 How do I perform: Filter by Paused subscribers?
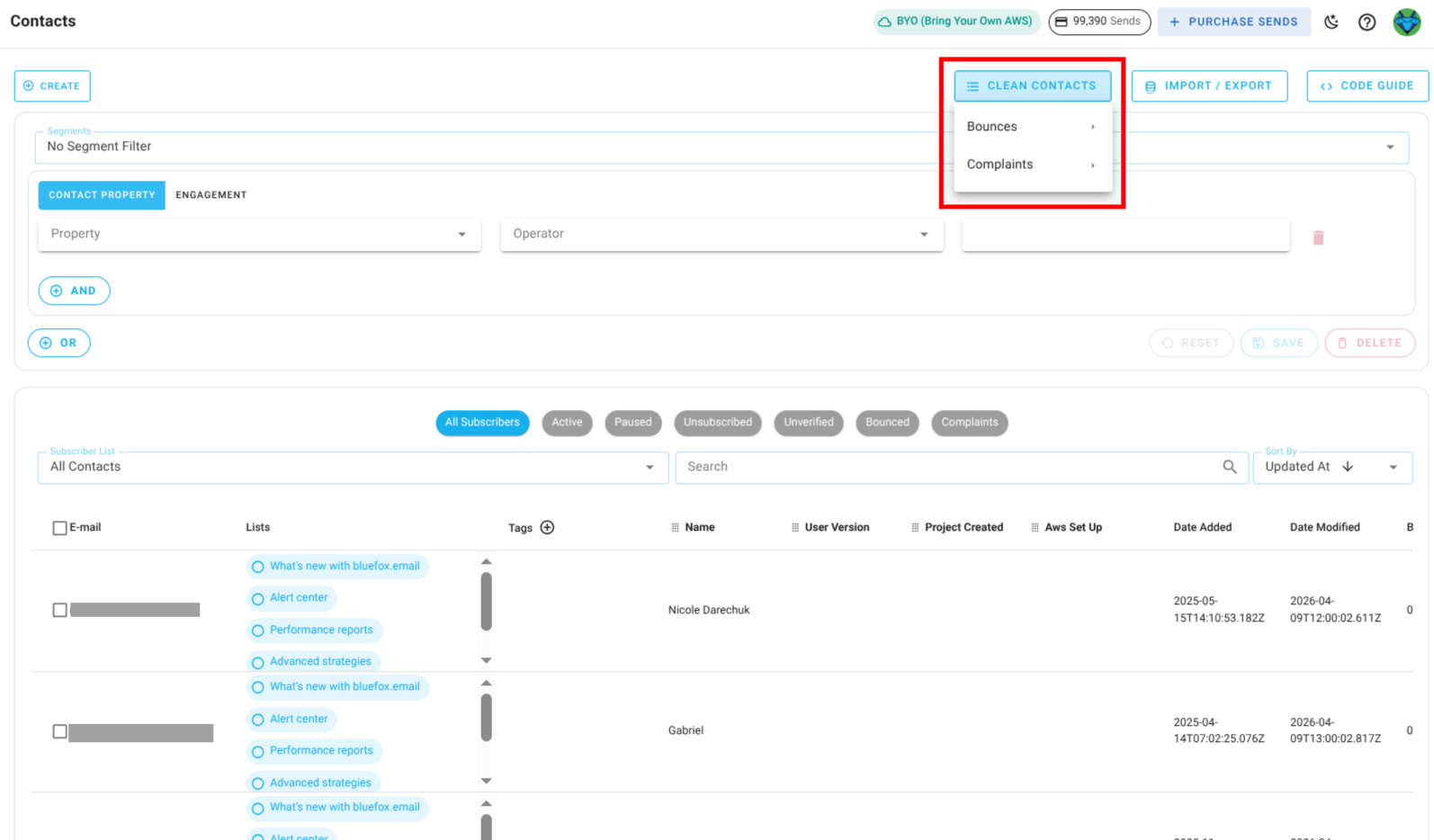coord(633,423)
